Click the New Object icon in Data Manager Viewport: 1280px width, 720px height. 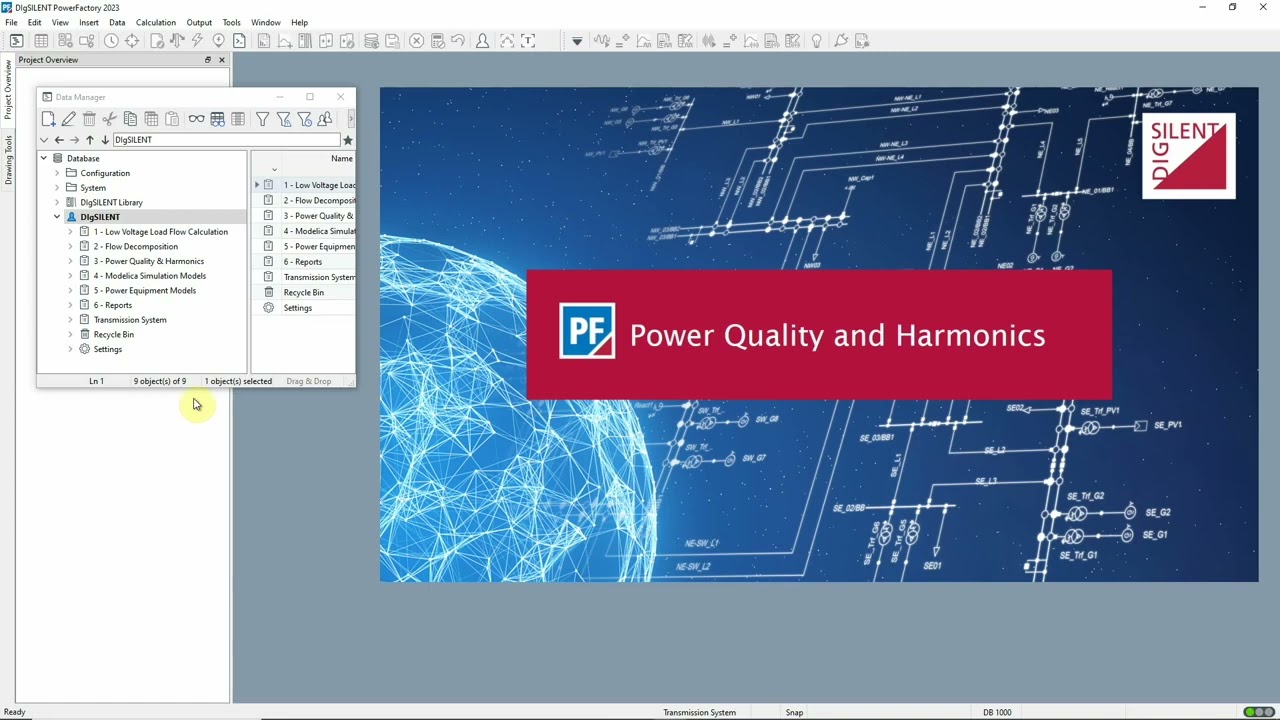pyautogui.click(x=48, y=119)
